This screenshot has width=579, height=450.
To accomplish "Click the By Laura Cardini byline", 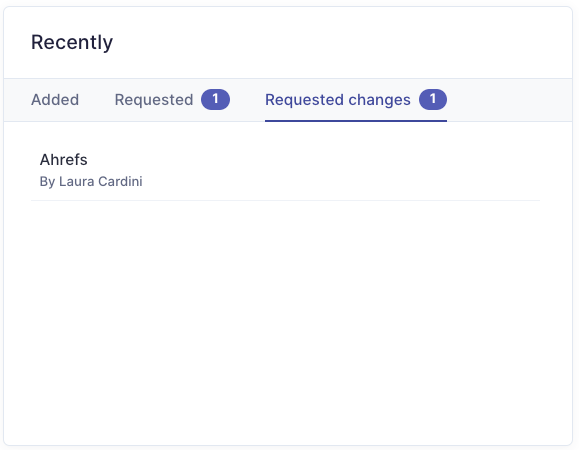I will [91, 182].
